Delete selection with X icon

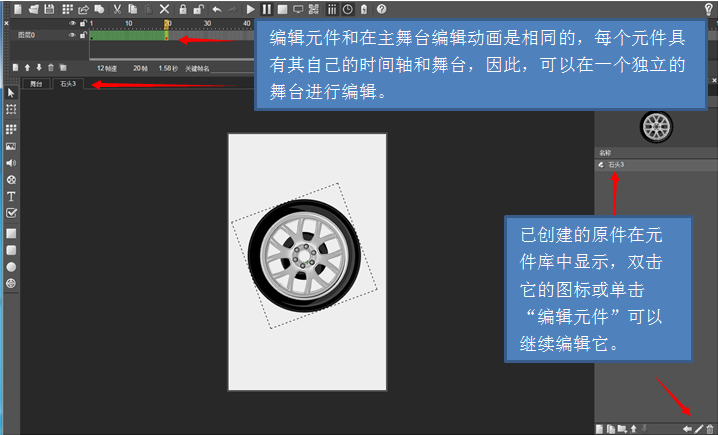[164, 9]
